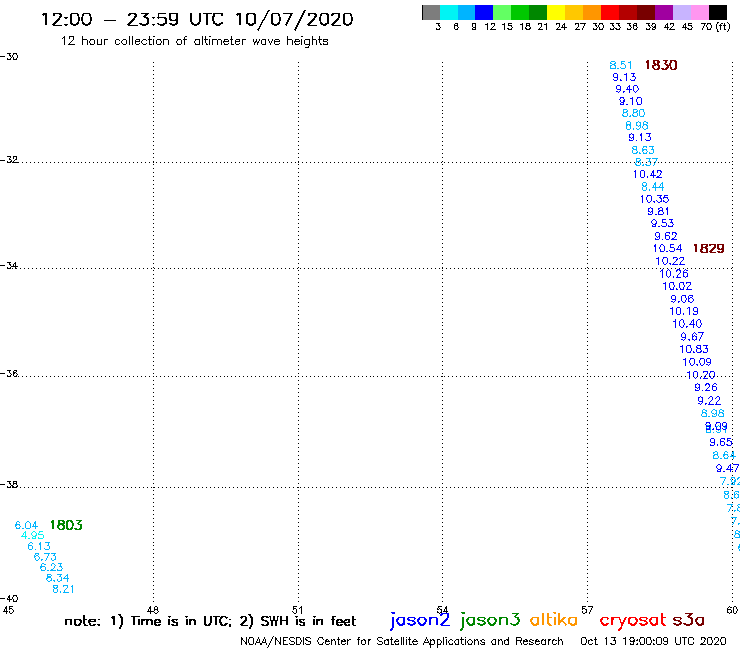Viewport: 740px width, 650px height.
Task: Click the NOAA/NESDIS Center credit line
Action: (402, 641)
